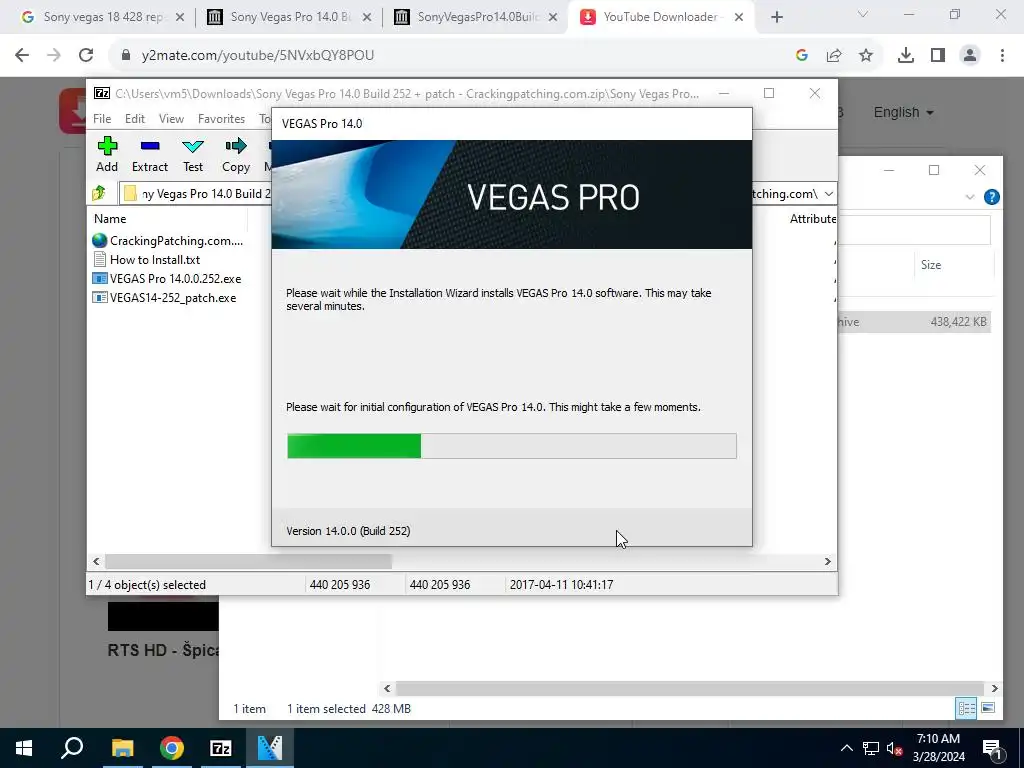Open the clock and date

[x=938, y=748]
